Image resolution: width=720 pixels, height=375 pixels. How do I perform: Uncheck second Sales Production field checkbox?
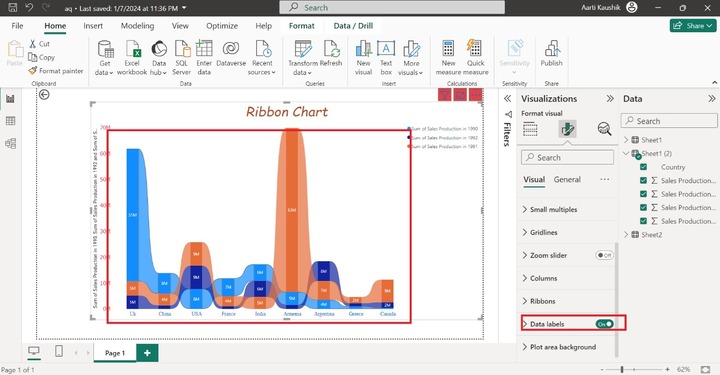643,194
